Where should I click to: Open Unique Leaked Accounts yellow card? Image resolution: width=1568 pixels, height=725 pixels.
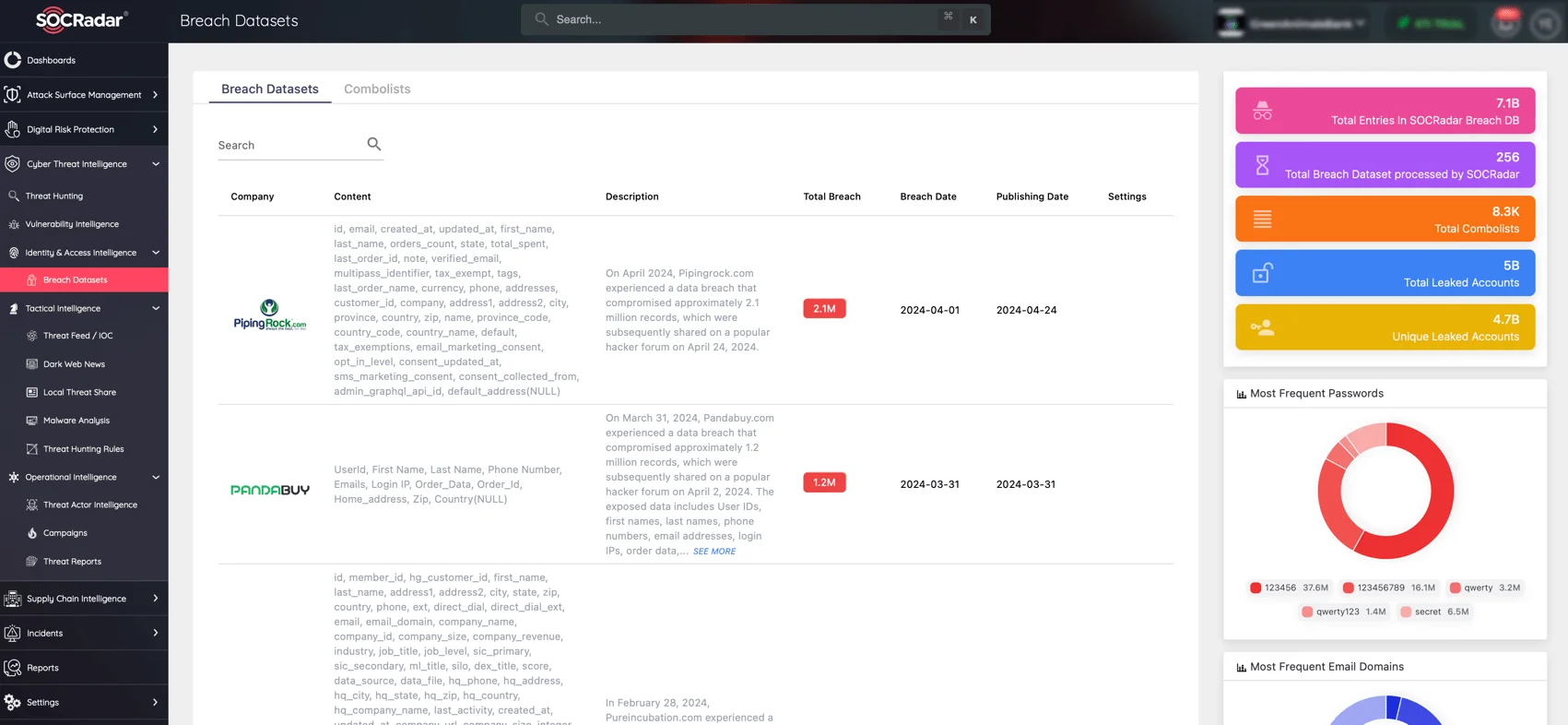point(1385,327)
